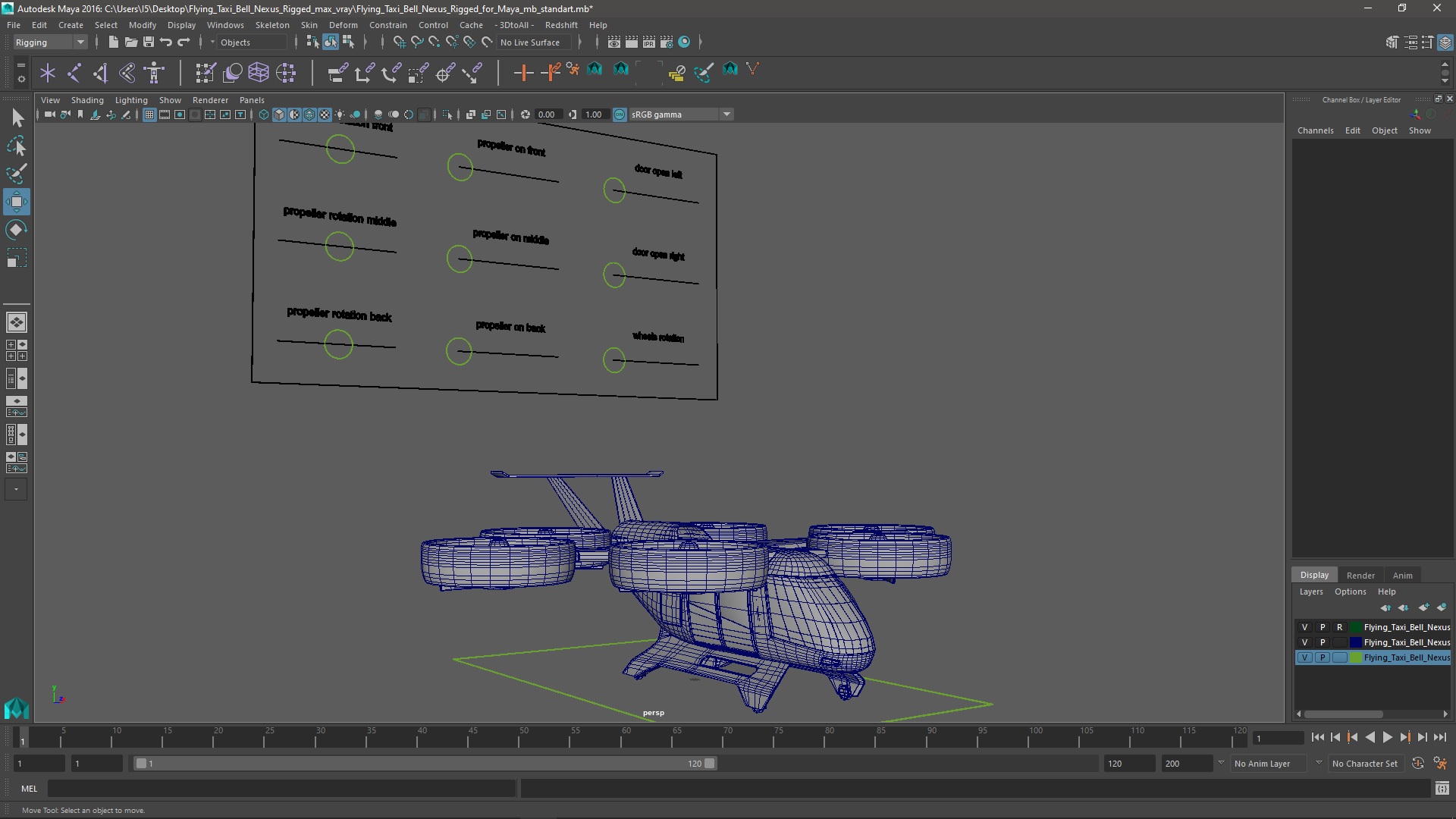Screen dimensions: 1456x819
Task: Open the Deform menu item
Action: (x=343, y=24)
